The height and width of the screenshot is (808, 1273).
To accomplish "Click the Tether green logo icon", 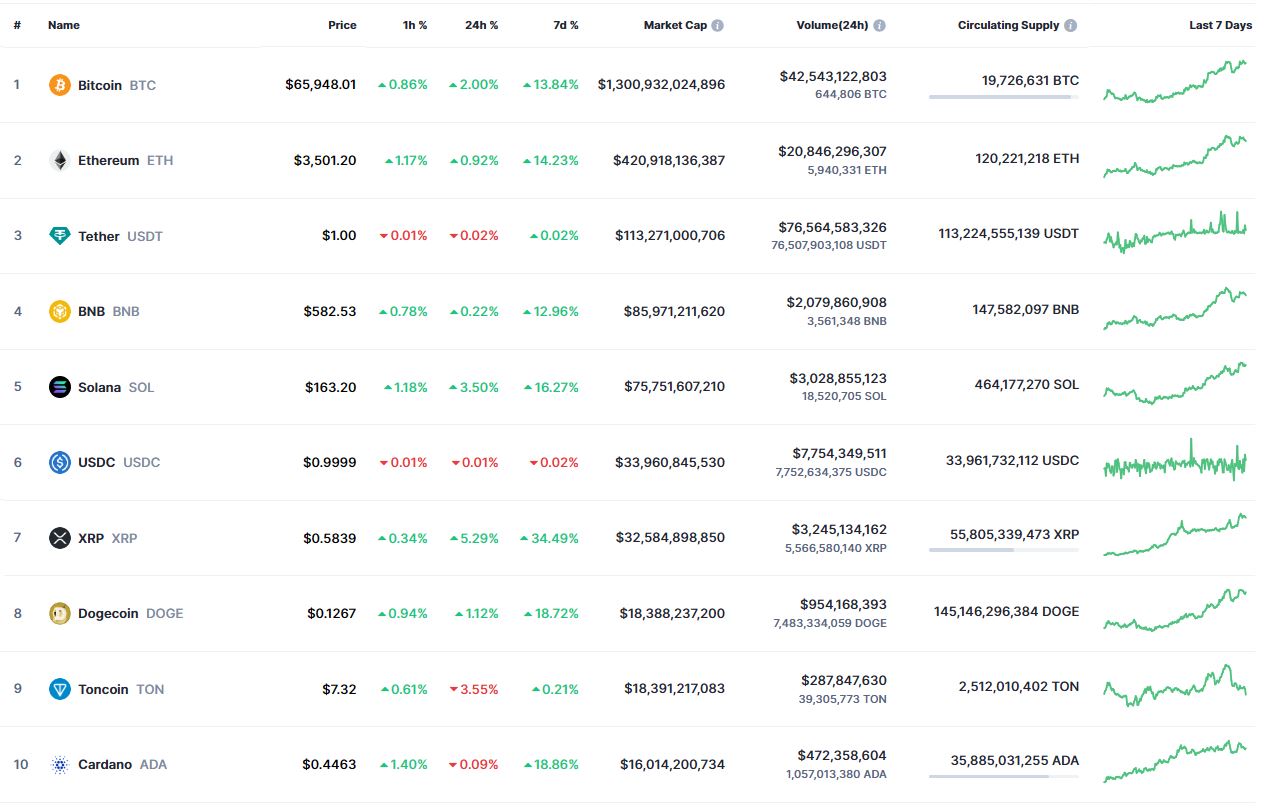I will click(x=60, y=236).
